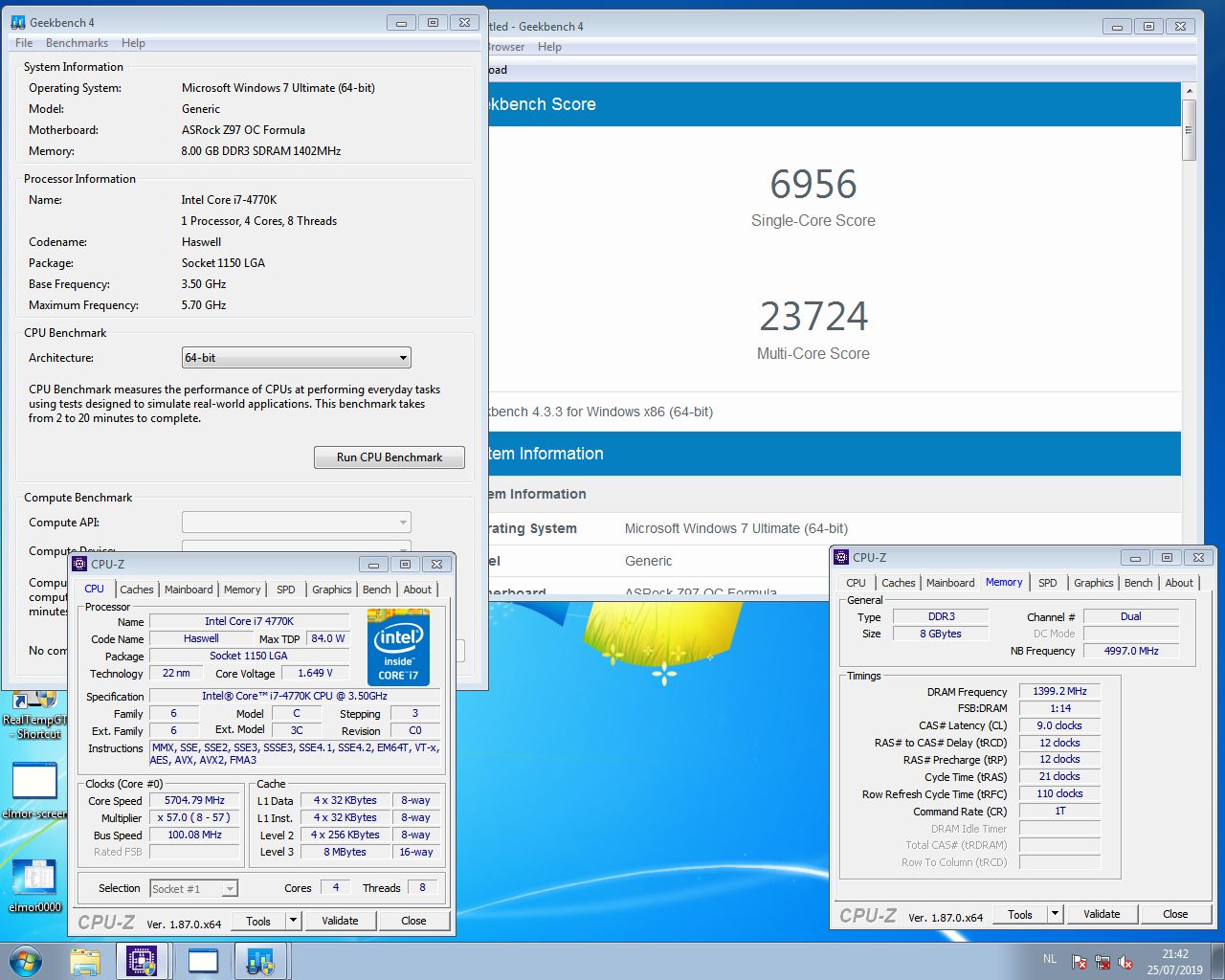Open the Benchmarks menu

77,43
